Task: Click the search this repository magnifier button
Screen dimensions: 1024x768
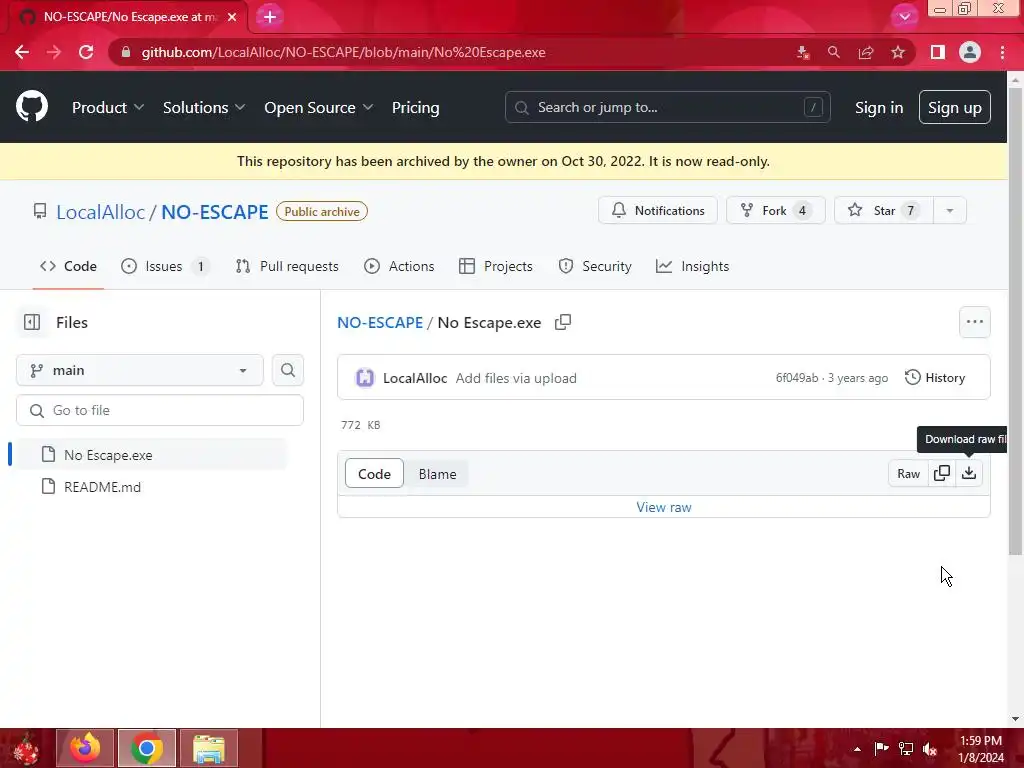Action: (287, 370)
